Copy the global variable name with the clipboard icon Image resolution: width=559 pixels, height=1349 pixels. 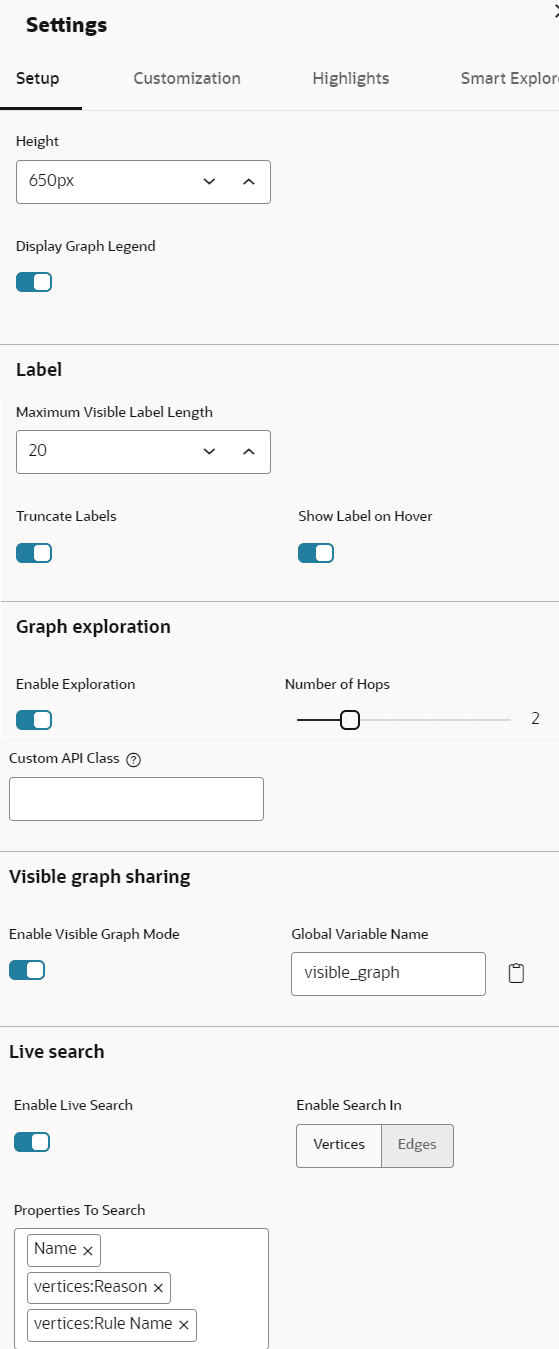pyautogui.click(x=516, y=973)
